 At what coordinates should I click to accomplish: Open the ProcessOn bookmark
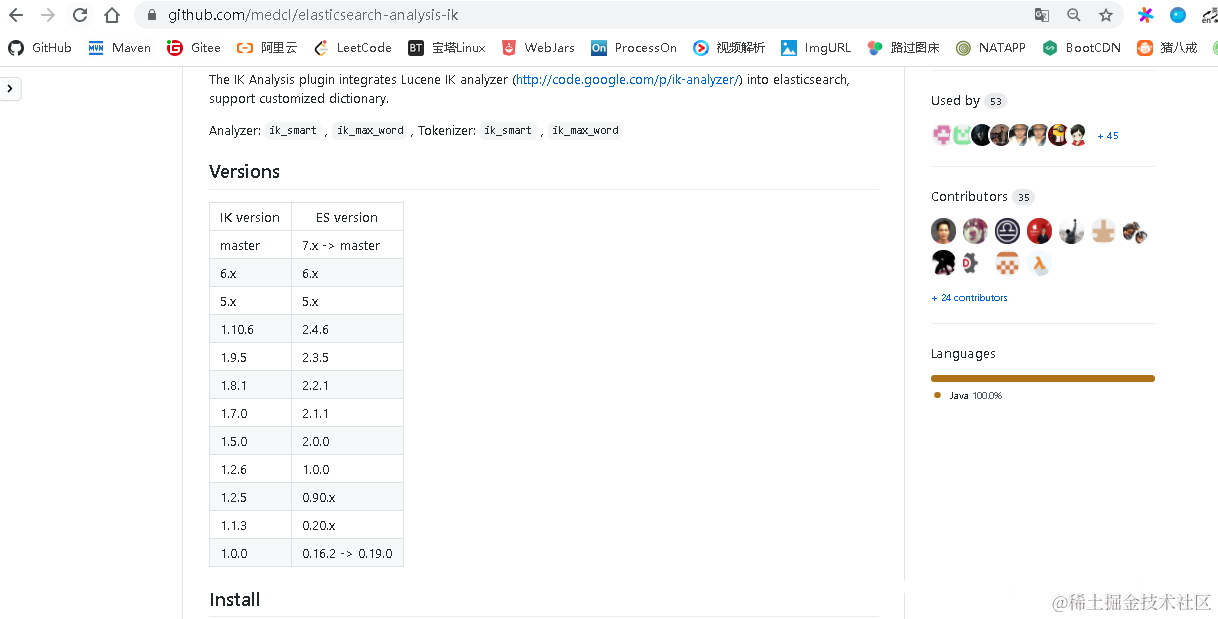(x=634, y=47)
